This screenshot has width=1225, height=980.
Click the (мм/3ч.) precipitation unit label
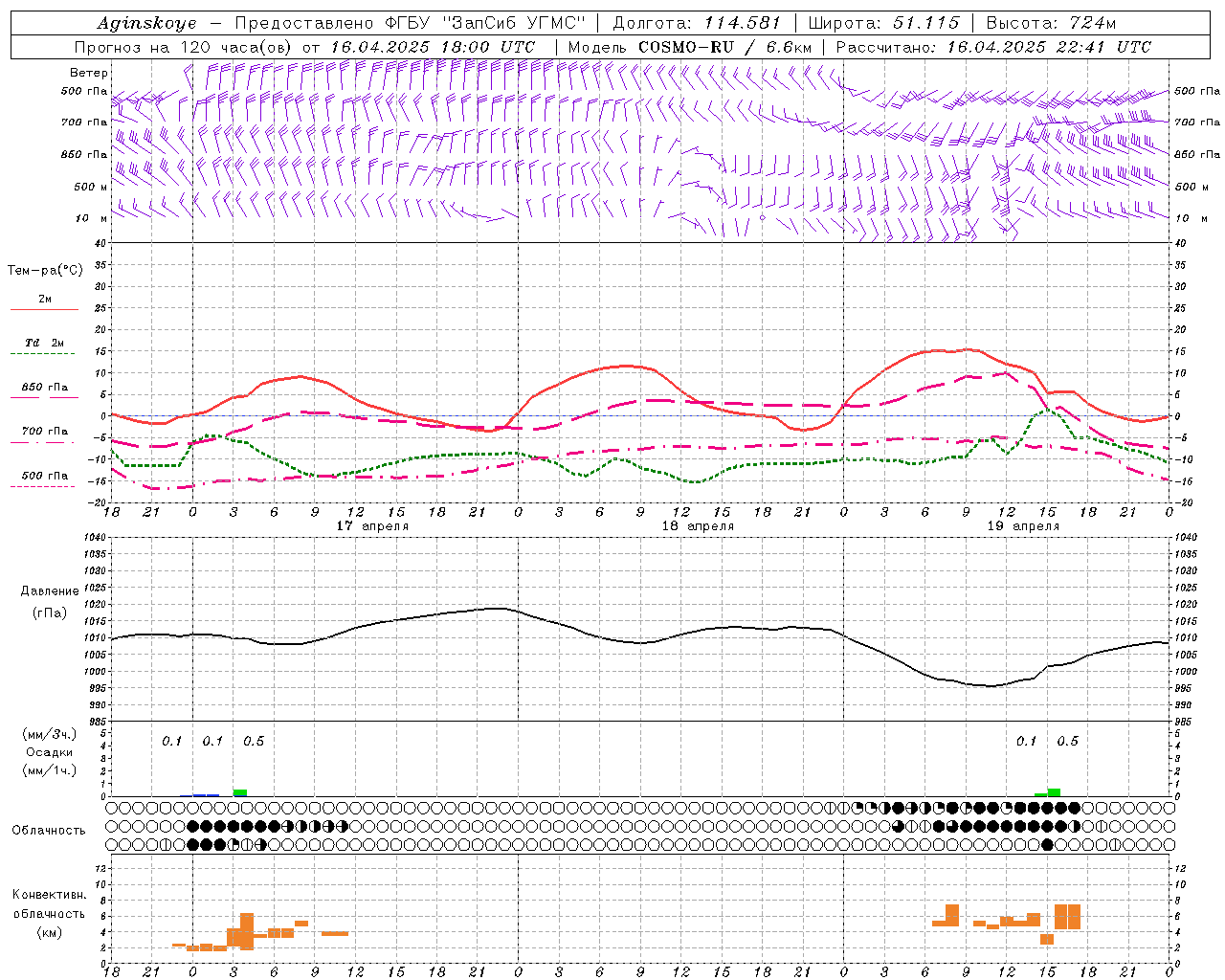coord(50,734)
